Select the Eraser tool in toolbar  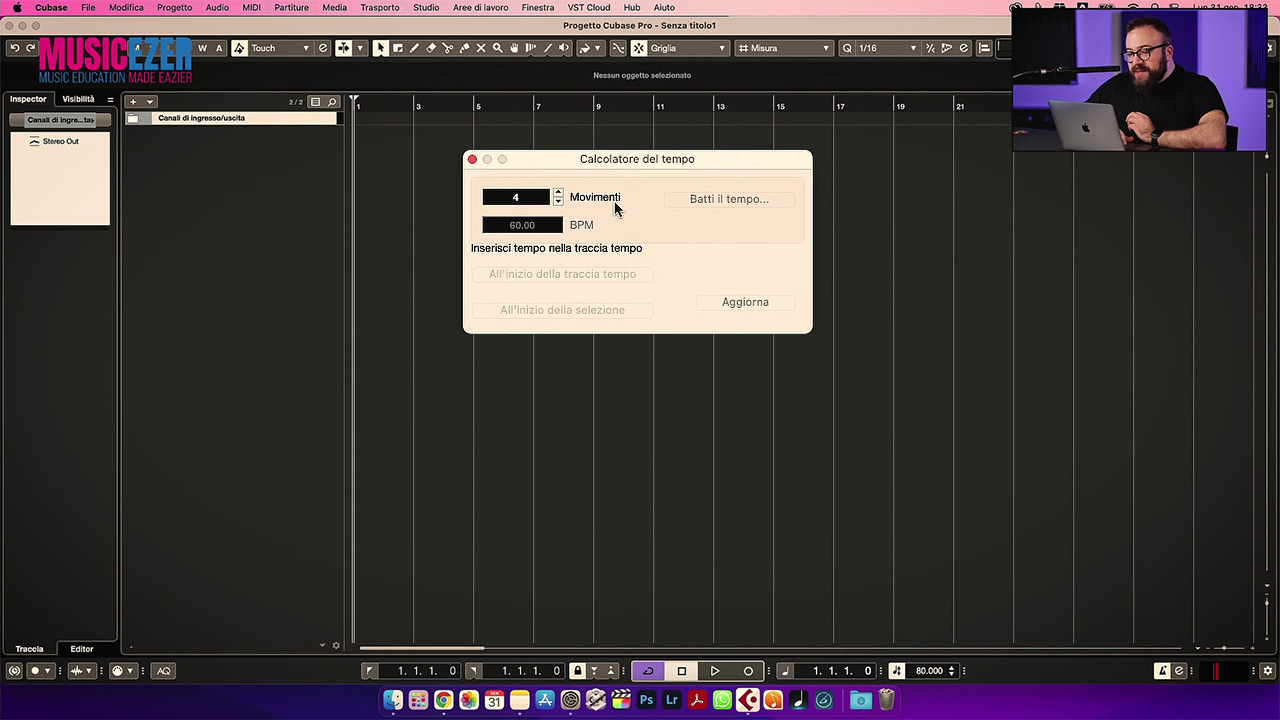tap(431, 48)
